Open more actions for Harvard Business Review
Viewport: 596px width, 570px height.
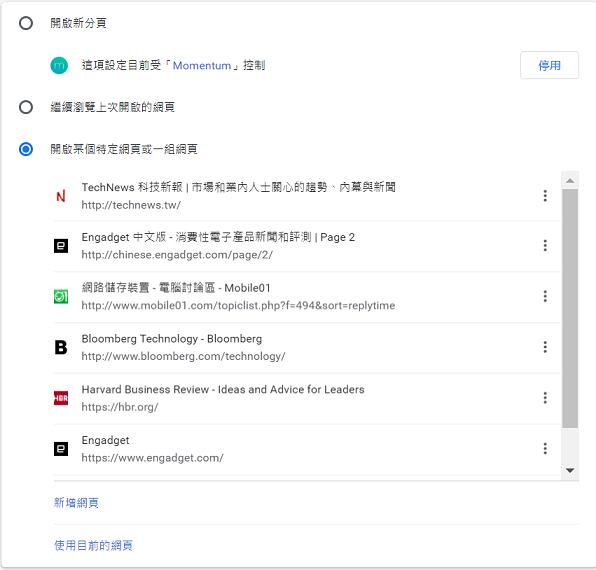click(545, 398)
